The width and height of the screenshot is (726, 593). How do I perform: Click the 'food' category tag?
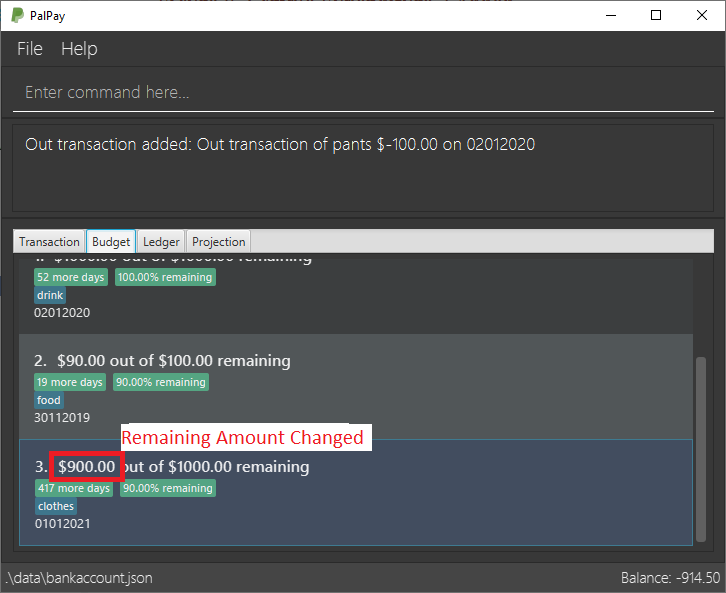(x=49, y=400)
